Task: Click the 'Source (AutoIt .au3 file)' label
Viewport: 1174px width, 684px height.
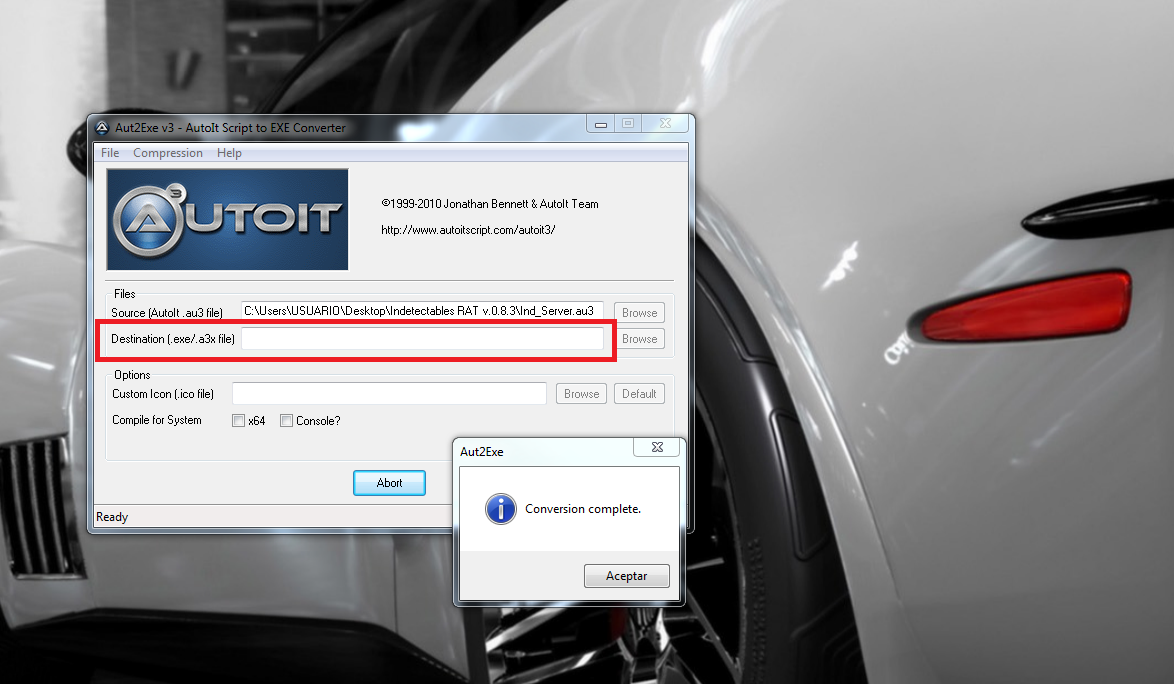Action: tap(167, 313)
